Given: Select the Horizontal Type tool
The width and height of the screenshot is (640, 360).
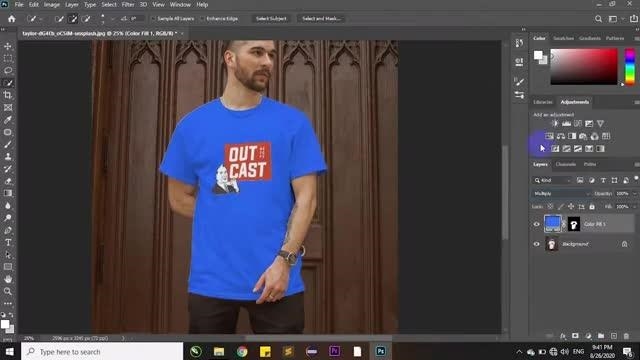Looking at the screenshot, I should [8, 242].
